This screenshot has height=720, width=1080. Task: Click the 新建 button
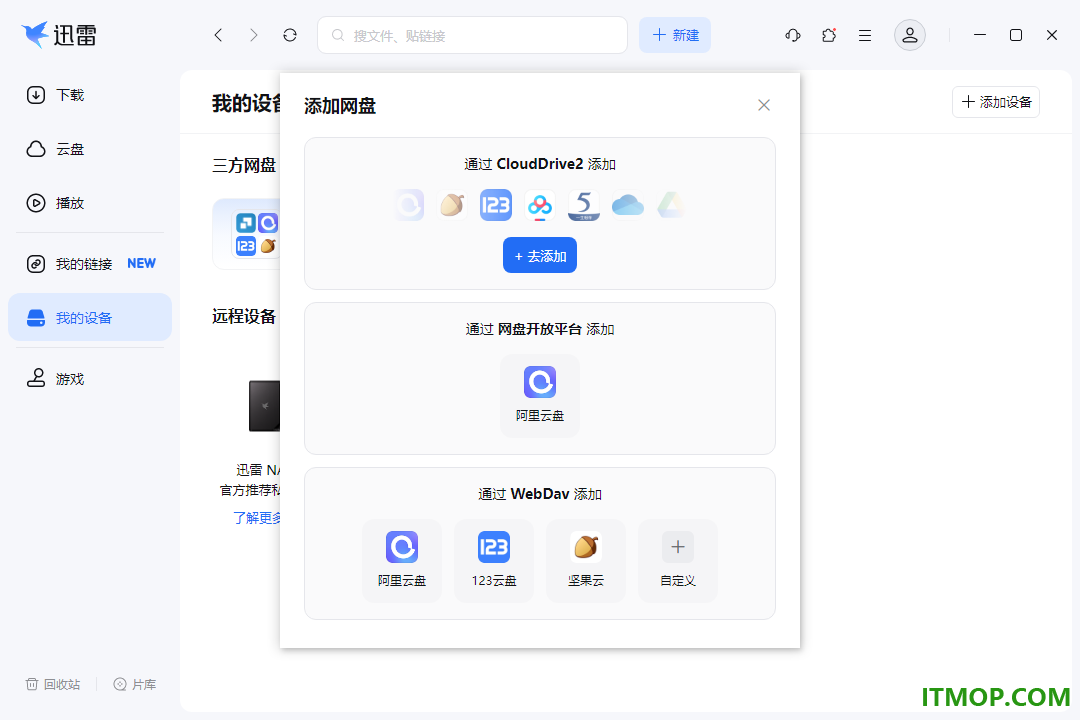[675, 35]
